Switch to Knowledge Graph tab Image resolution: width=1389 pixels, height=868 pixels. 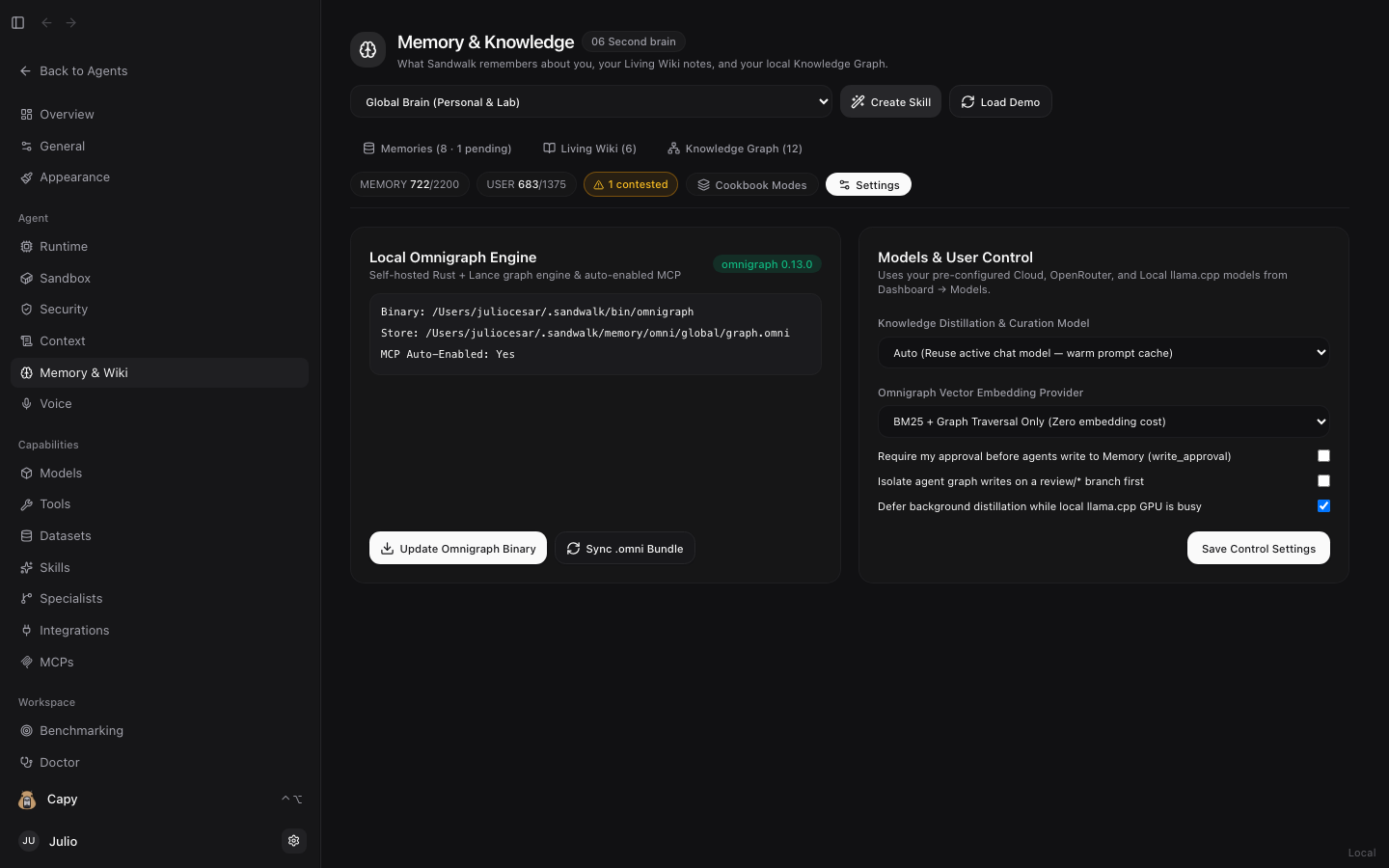pos(734,149)
